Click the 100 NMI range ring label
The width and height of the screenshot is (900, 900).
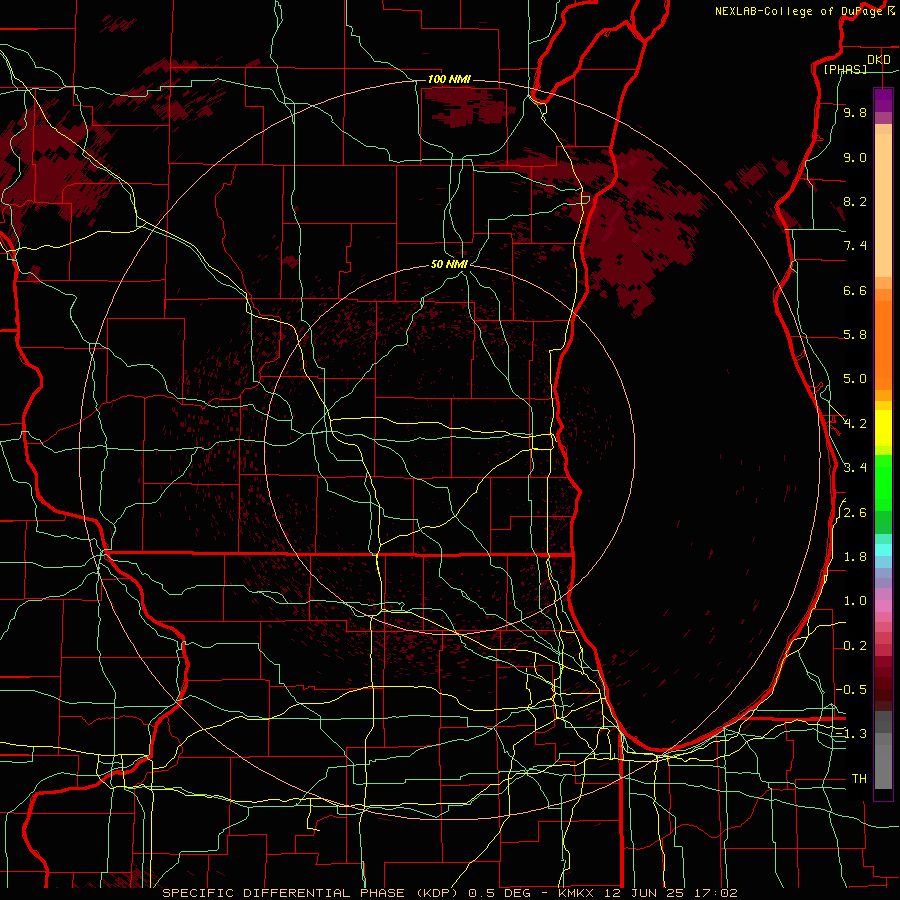pyautogui.click(x=449, y=79)
